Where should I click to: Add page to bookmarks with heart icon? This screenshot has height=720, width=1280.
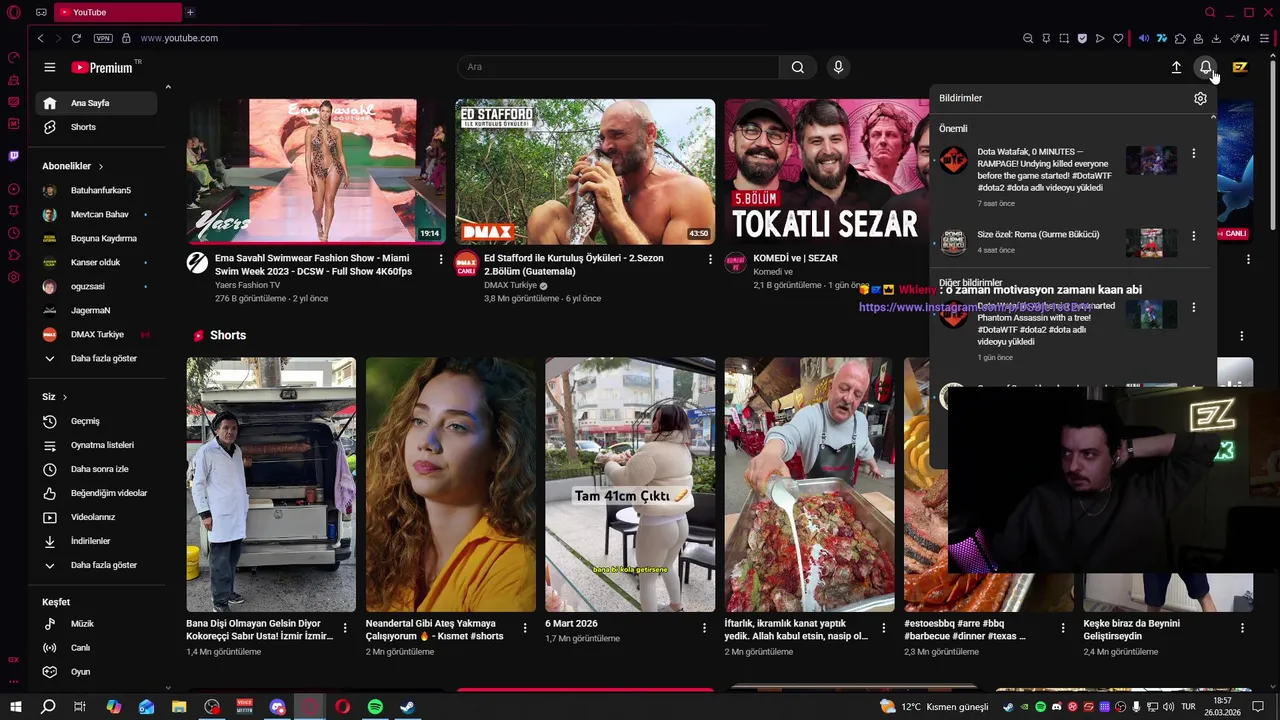1118,38
